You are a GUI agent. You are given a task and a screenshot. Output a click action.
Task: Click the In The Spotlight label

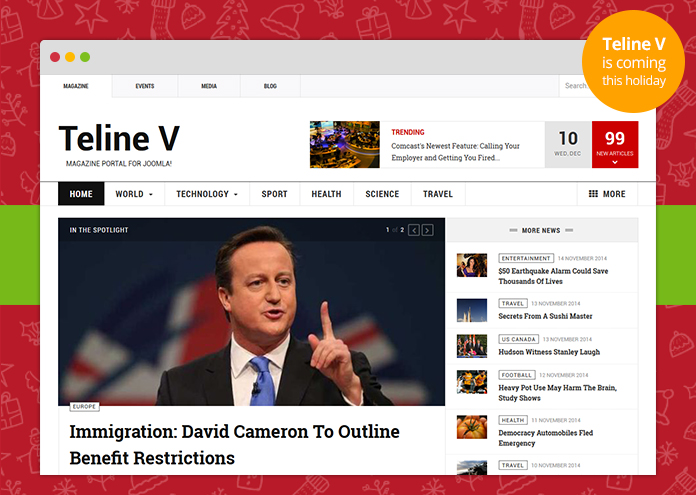99,230
